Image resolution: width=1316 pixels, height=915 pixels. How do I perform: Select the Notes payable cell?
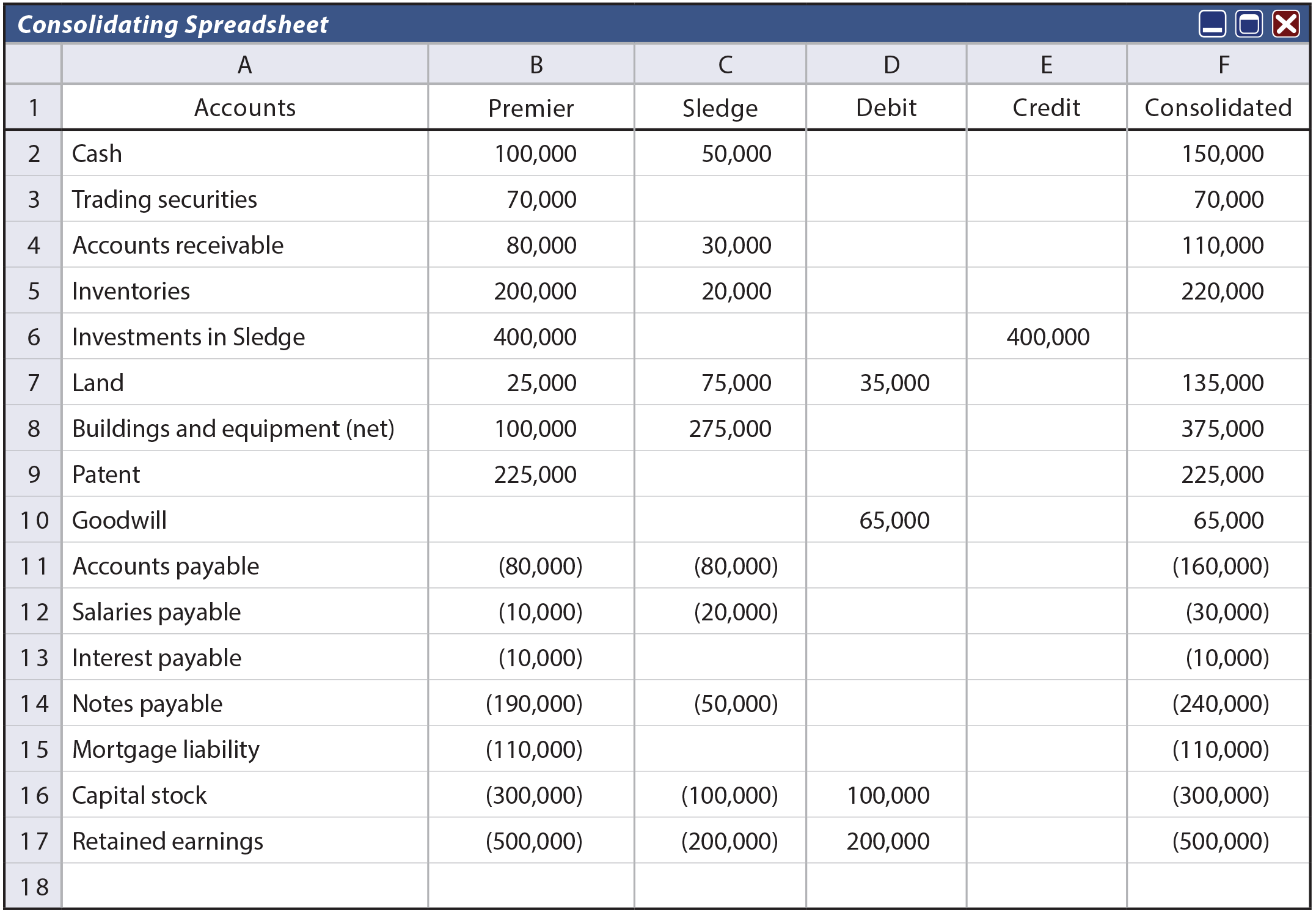244,703
